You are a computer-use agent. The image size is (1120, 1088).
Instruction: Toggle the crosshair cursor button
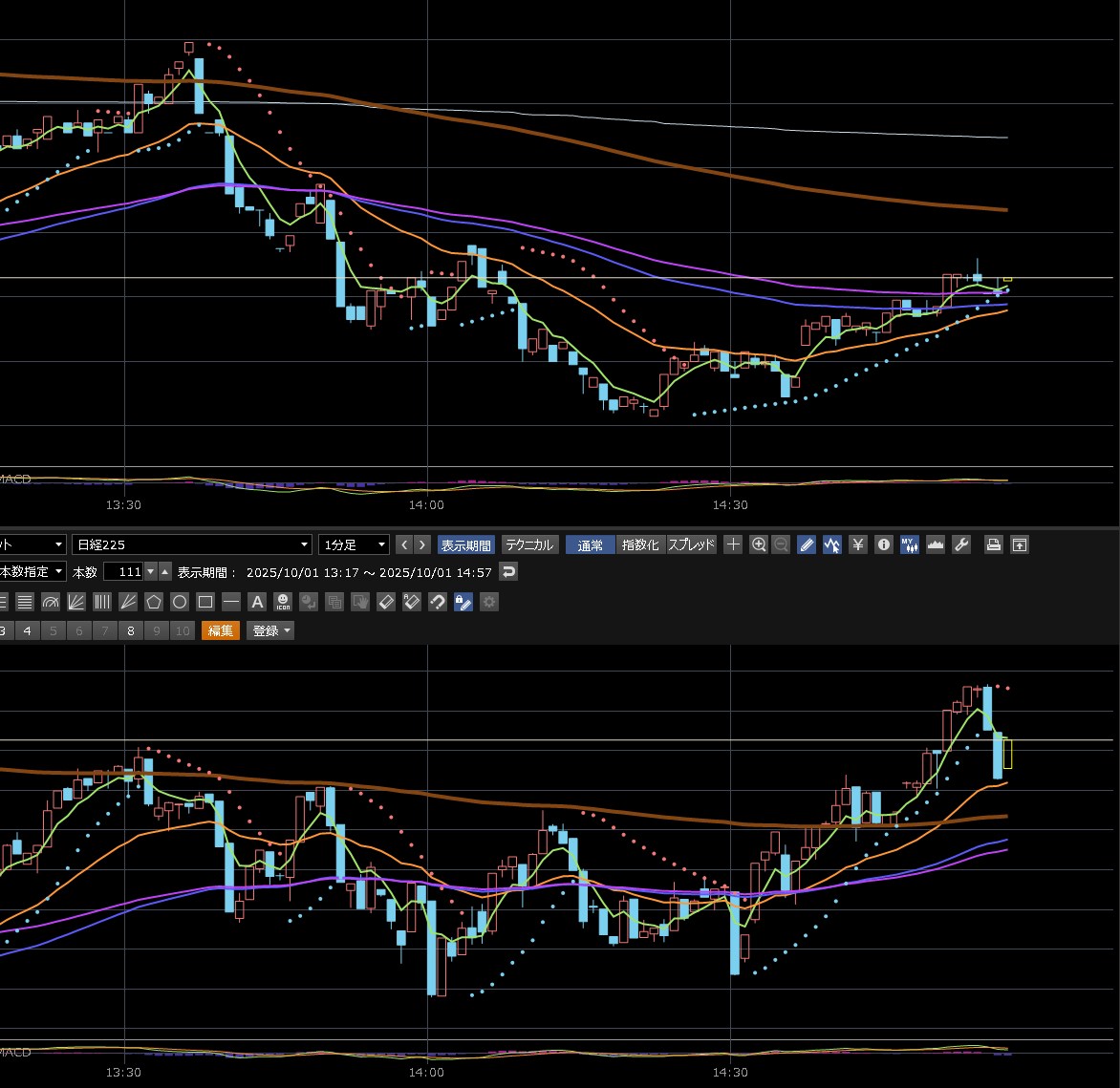(733, 544)
